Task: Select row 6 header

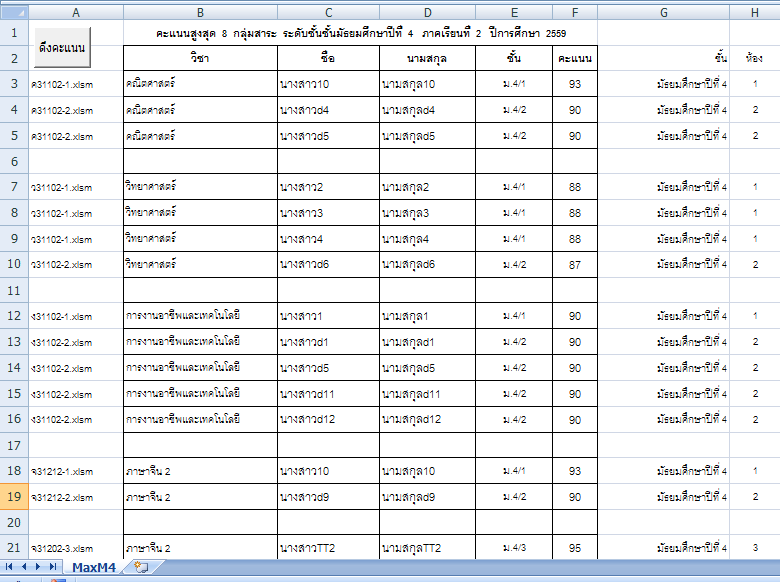Action: tap(14, 161)
